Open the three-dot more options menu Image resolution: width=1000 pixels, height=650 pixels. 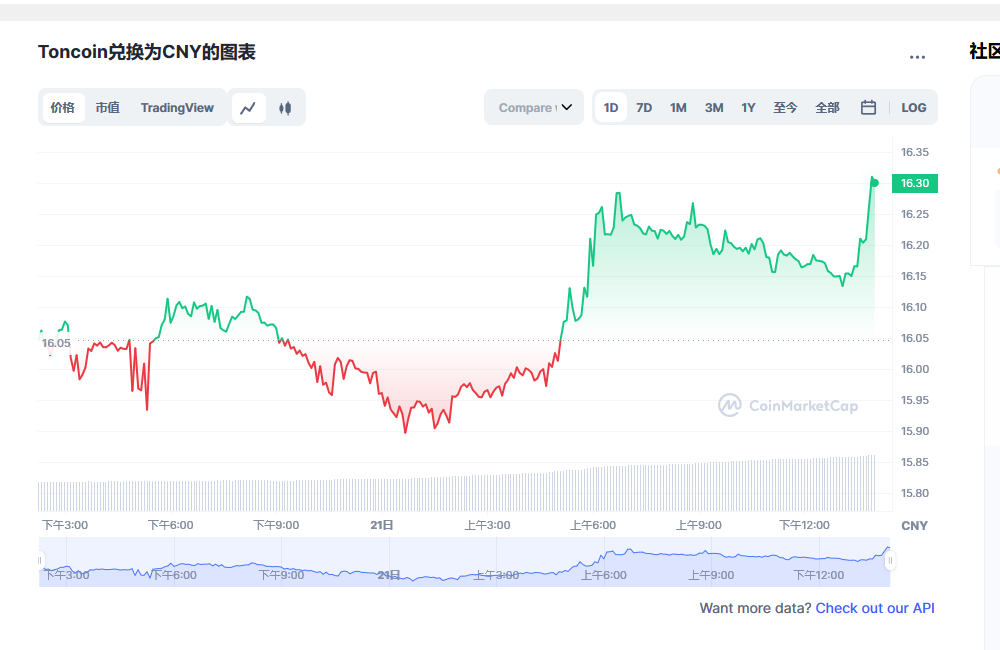pyautogui.click(x=917, y=57)
